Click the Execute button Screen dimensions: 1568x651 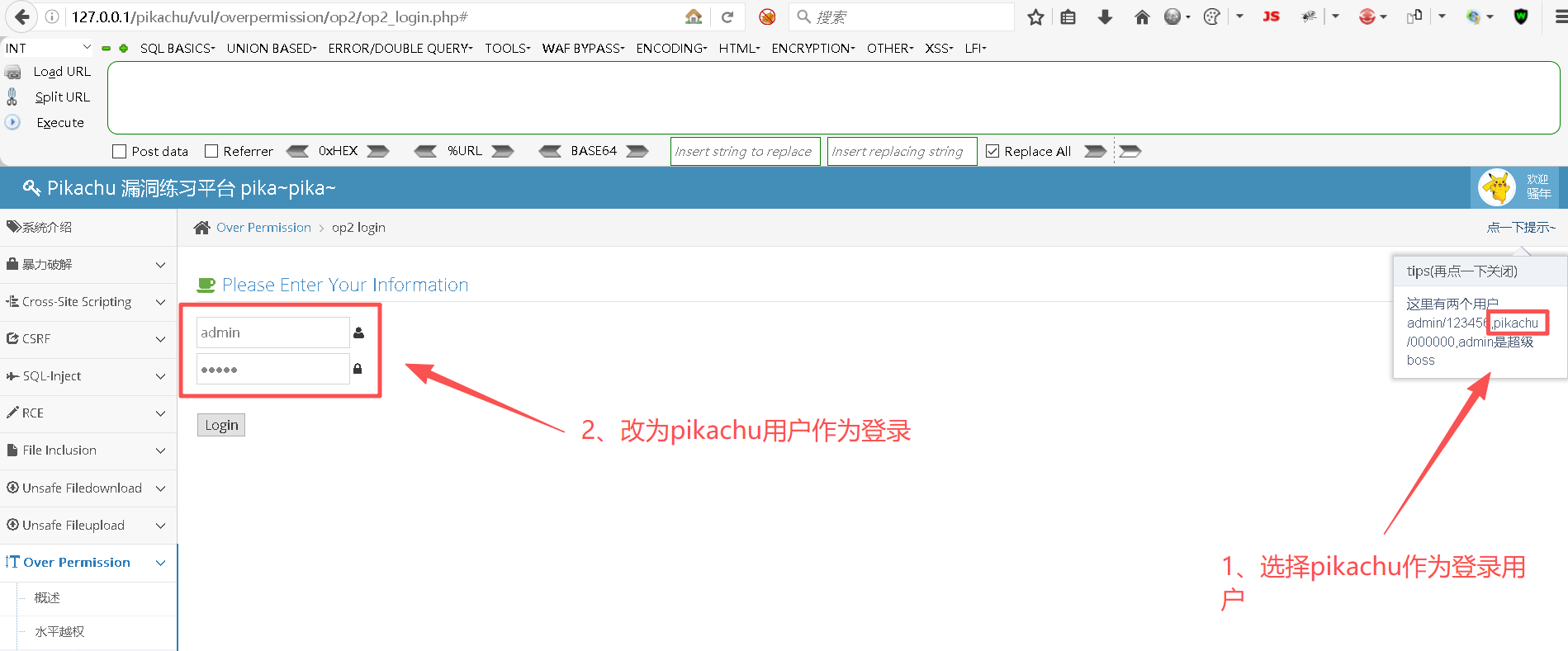click(x=60, y=122)
